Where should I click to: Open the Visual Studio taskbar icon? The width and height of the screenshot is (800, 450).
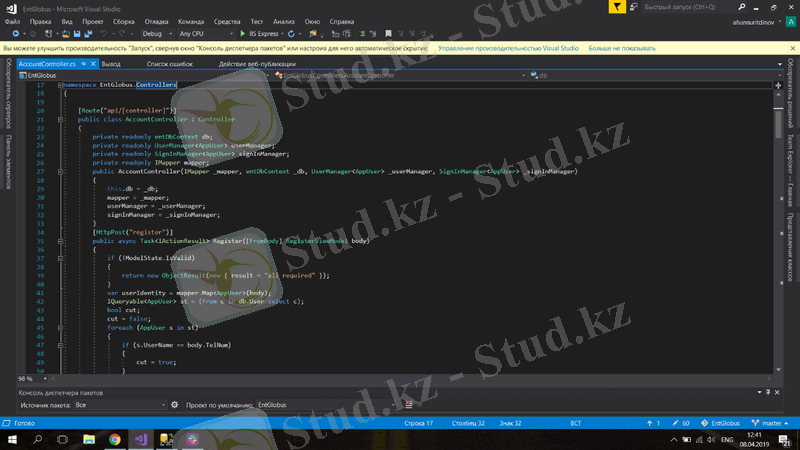click(141, 439)
